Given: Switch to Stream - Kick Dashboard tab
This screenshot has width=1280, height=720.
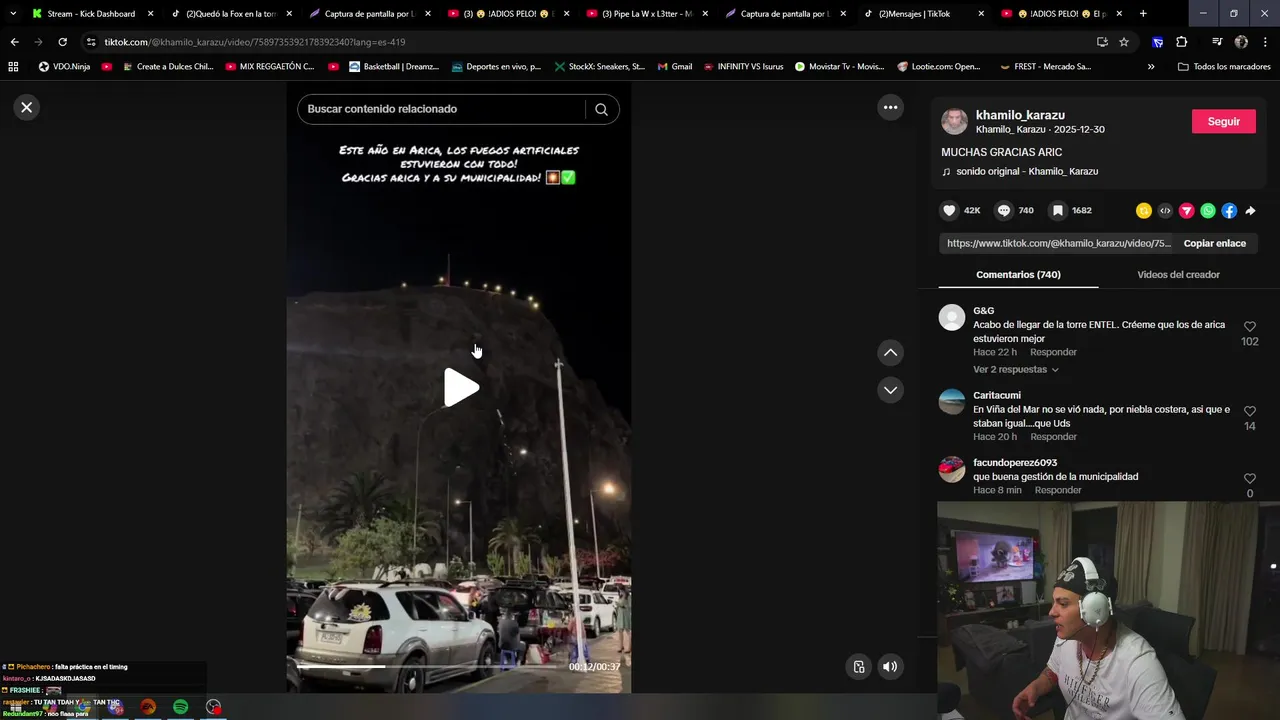Looking at the screenshot, I should tap(92, 14).
